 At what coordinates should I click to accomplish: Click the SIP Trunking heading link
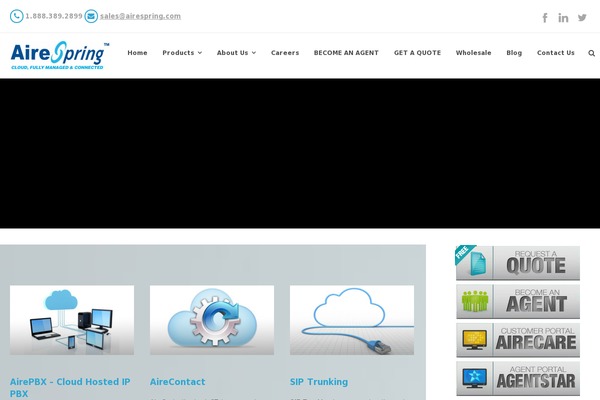[x=319, y=382]
